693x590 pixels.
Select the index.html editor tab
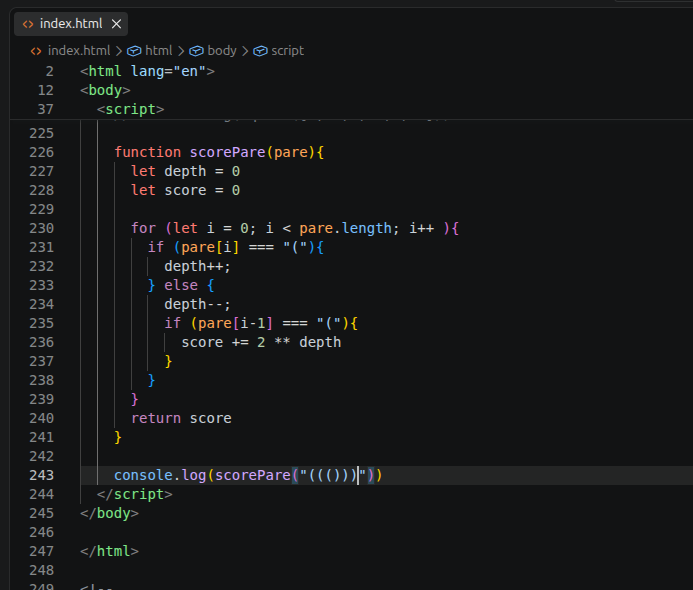pyautogui.click(x=71, y=24)
